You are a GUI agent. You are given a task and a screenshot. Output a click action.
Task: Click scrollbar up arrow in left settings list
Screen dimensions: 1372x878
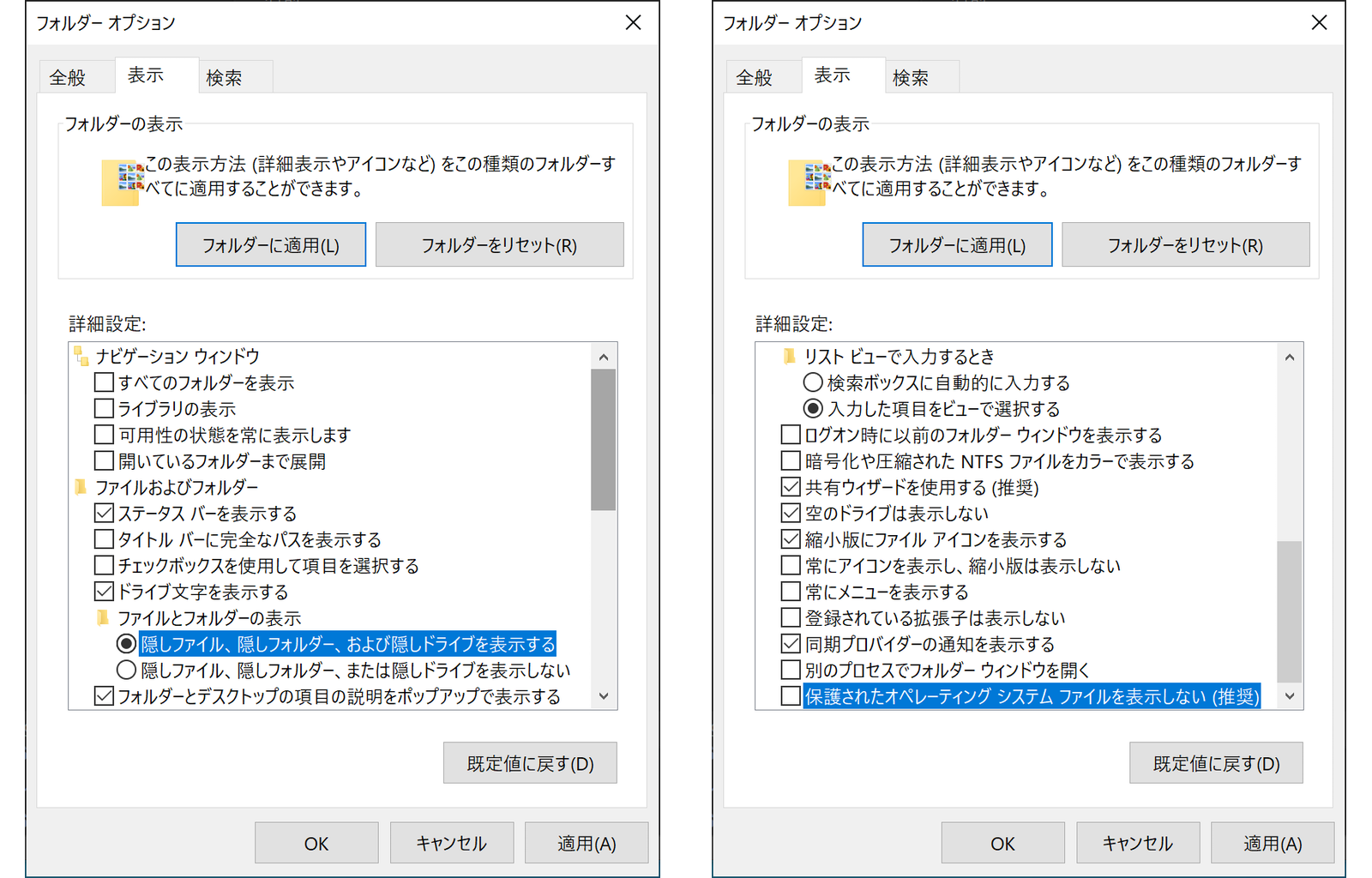click(x=604, y=357)
